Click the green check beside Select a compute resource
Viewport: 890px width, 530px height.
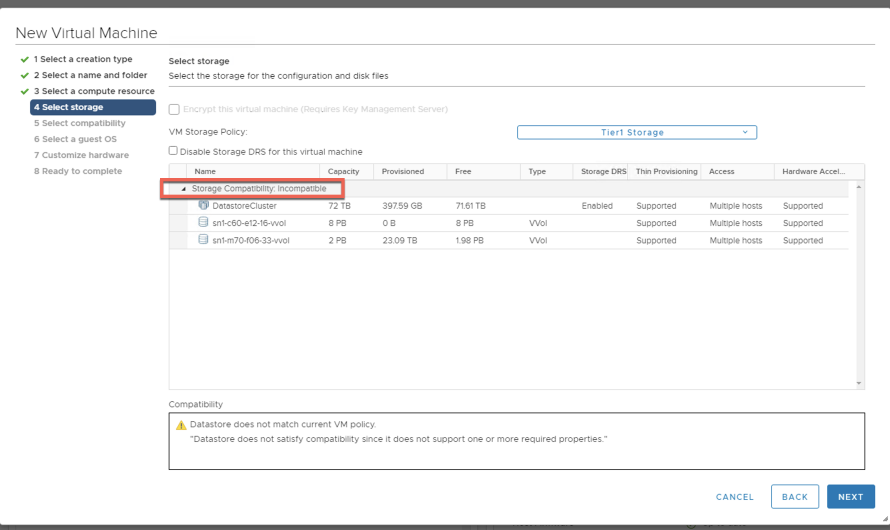(24, 92)
